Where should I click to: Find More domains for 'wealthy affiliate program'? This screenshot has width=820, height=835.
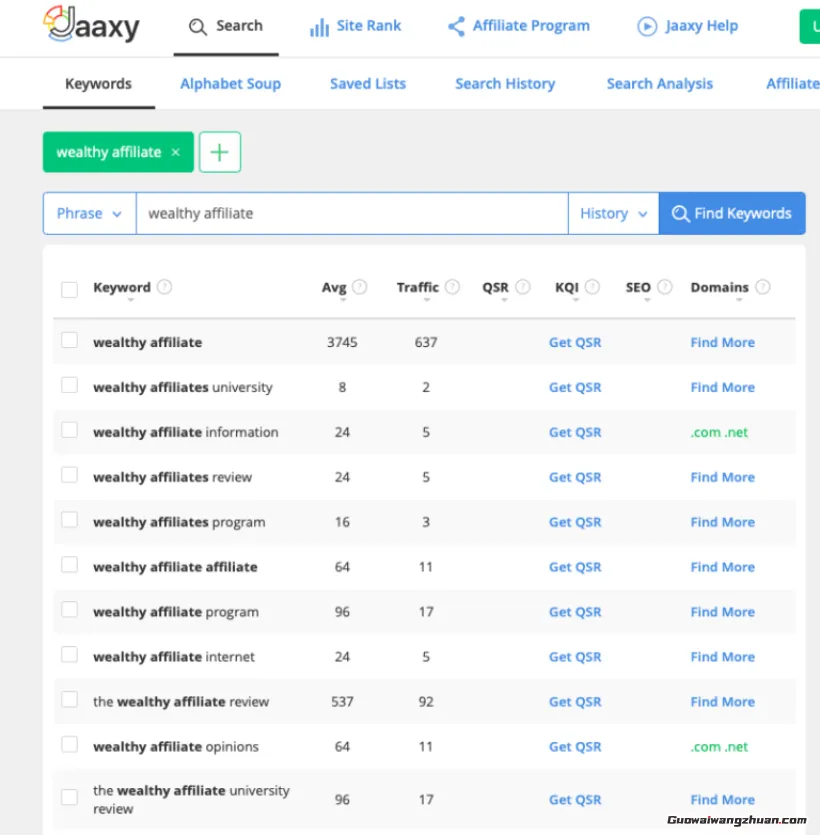723,612
